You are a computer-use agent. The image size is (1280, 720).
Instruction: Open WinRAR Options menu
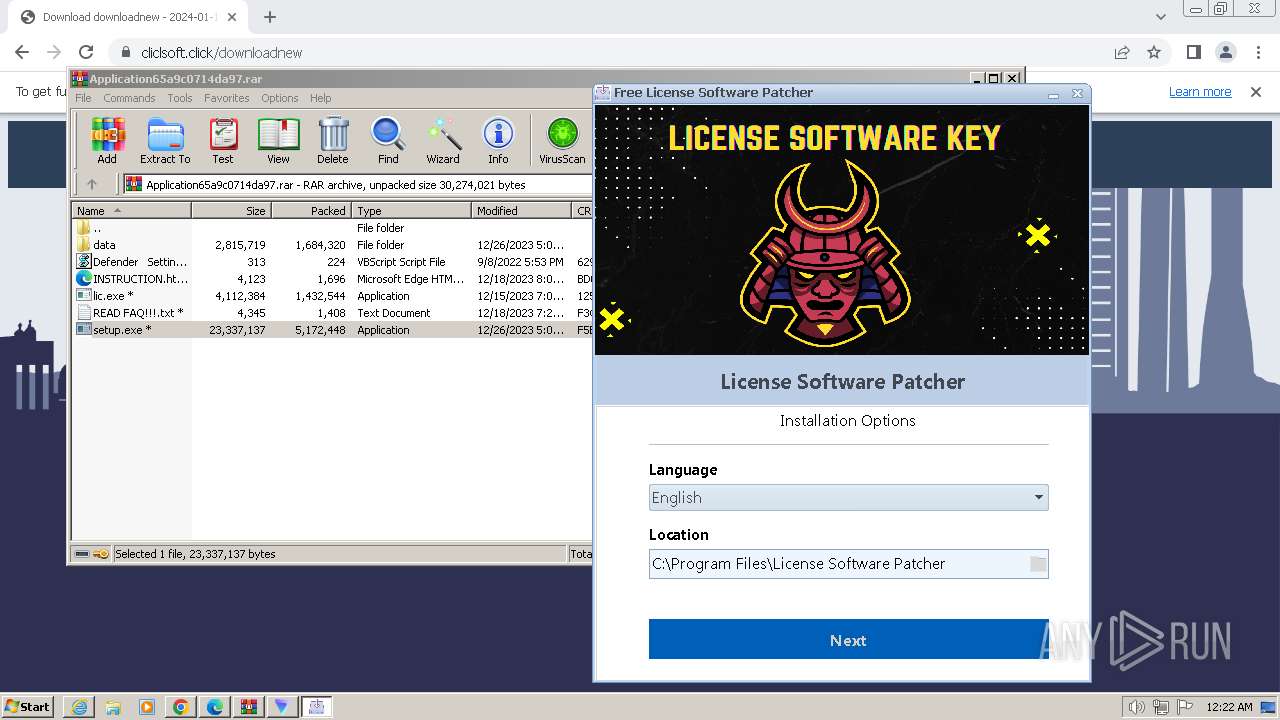pos(280,98)
